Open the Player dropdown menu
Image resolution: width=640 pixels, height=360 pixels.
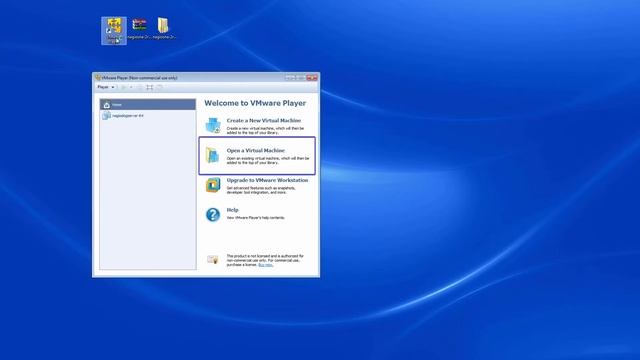click(106, 87)
